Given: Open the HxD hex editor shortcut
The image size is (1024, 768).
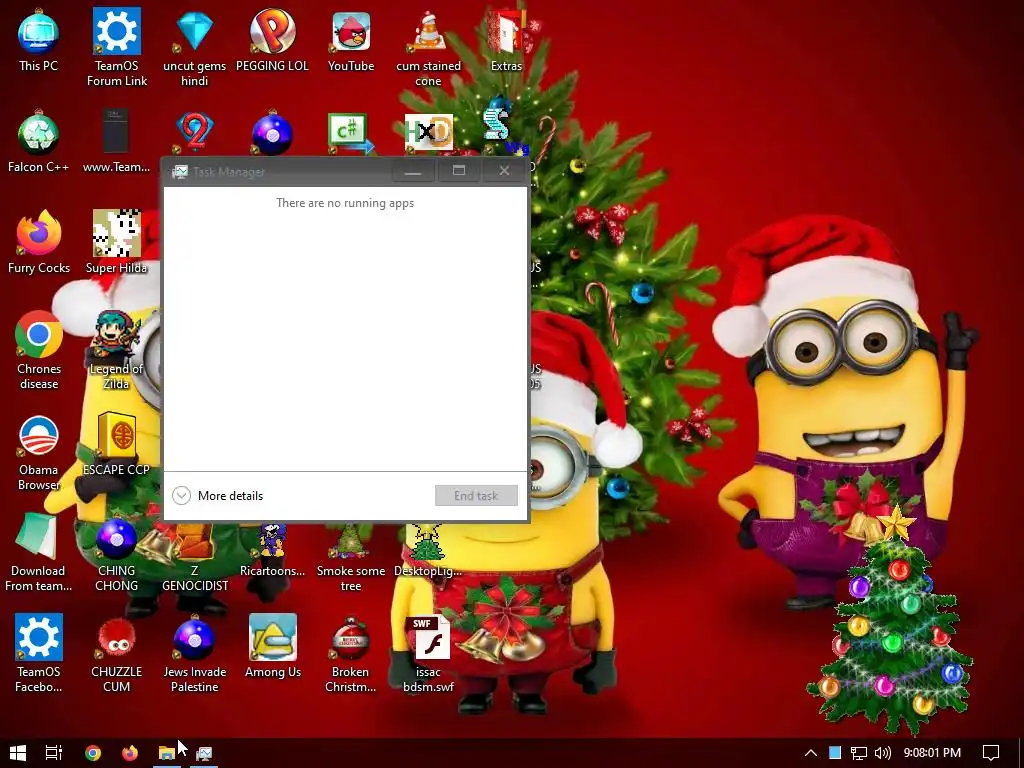Looking at the screenshot, I should [428, 133].
